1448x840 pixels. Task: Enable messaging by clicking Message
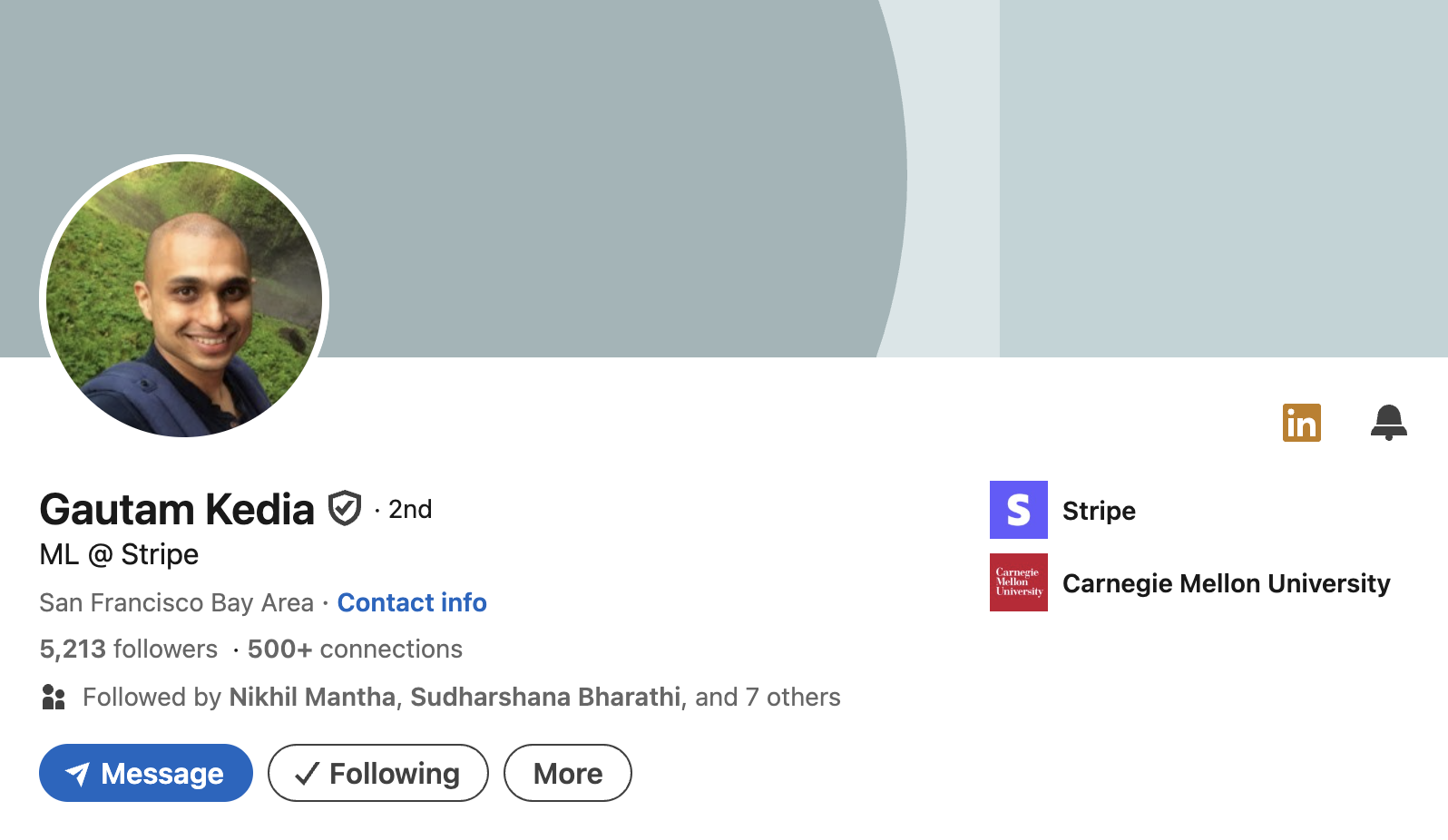145,773
